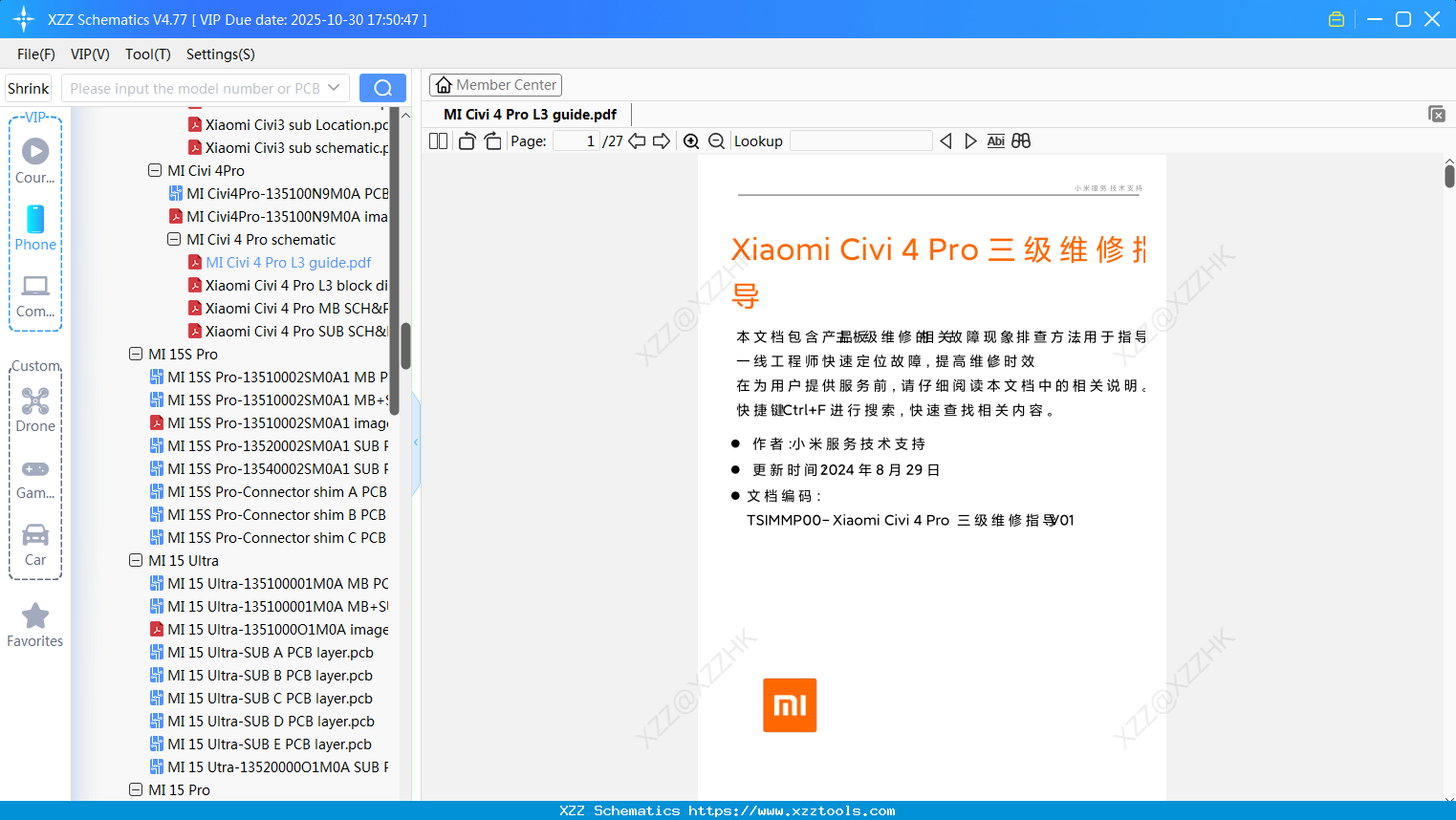
Task: Click the blue search magnifier button
Action: pyautogui.click(x=382, y=87)
